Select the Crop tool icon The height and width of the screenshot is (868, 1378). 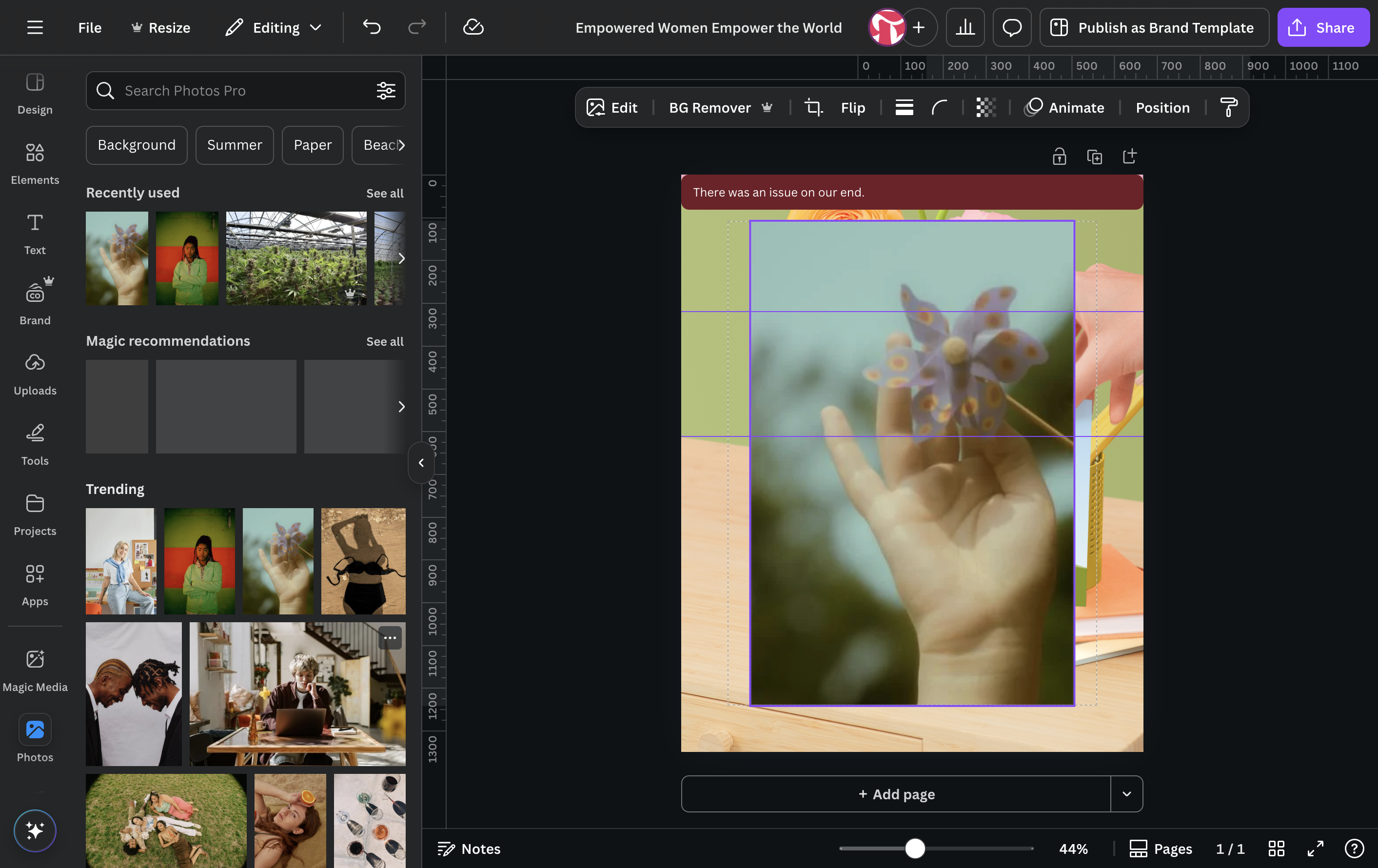[813, 108]
